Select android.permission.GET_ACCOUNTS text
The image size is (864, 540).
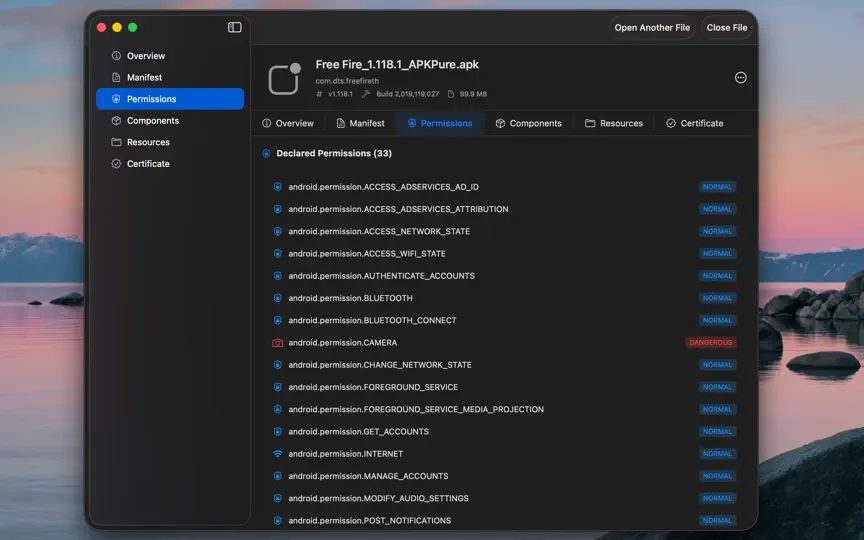(x=359, y=431)
